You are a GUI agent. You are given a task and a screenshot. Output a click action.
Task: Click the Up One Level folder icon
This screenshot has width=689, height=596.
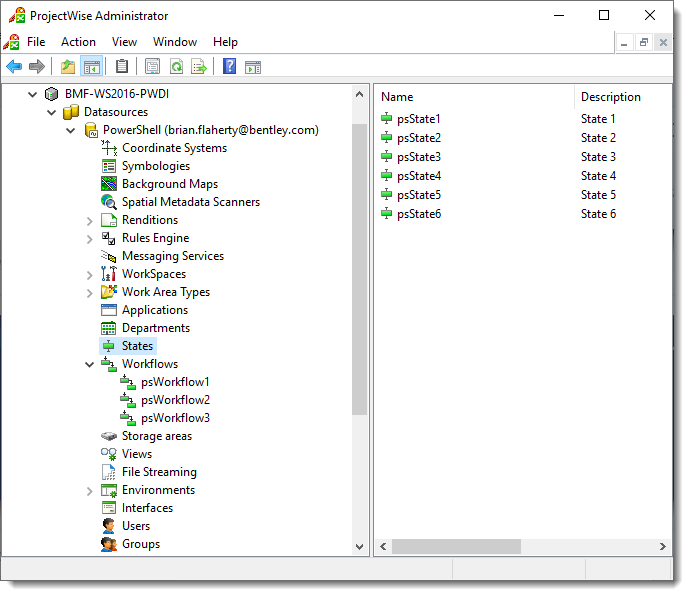coord(68,67)
